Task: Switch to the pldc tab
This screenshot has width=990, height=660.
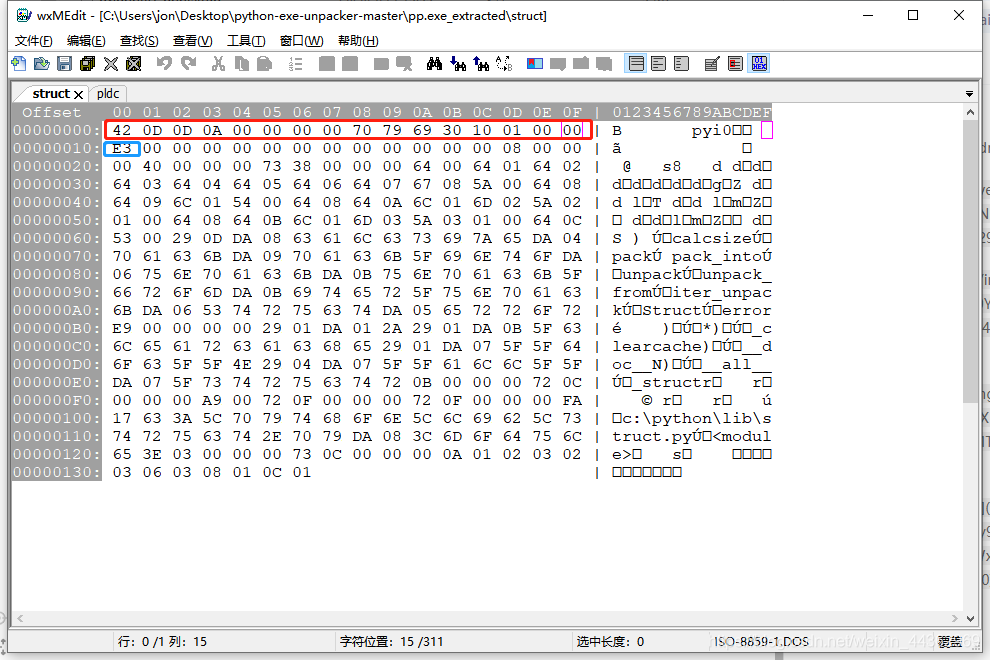Action: [x=108, y=93]
